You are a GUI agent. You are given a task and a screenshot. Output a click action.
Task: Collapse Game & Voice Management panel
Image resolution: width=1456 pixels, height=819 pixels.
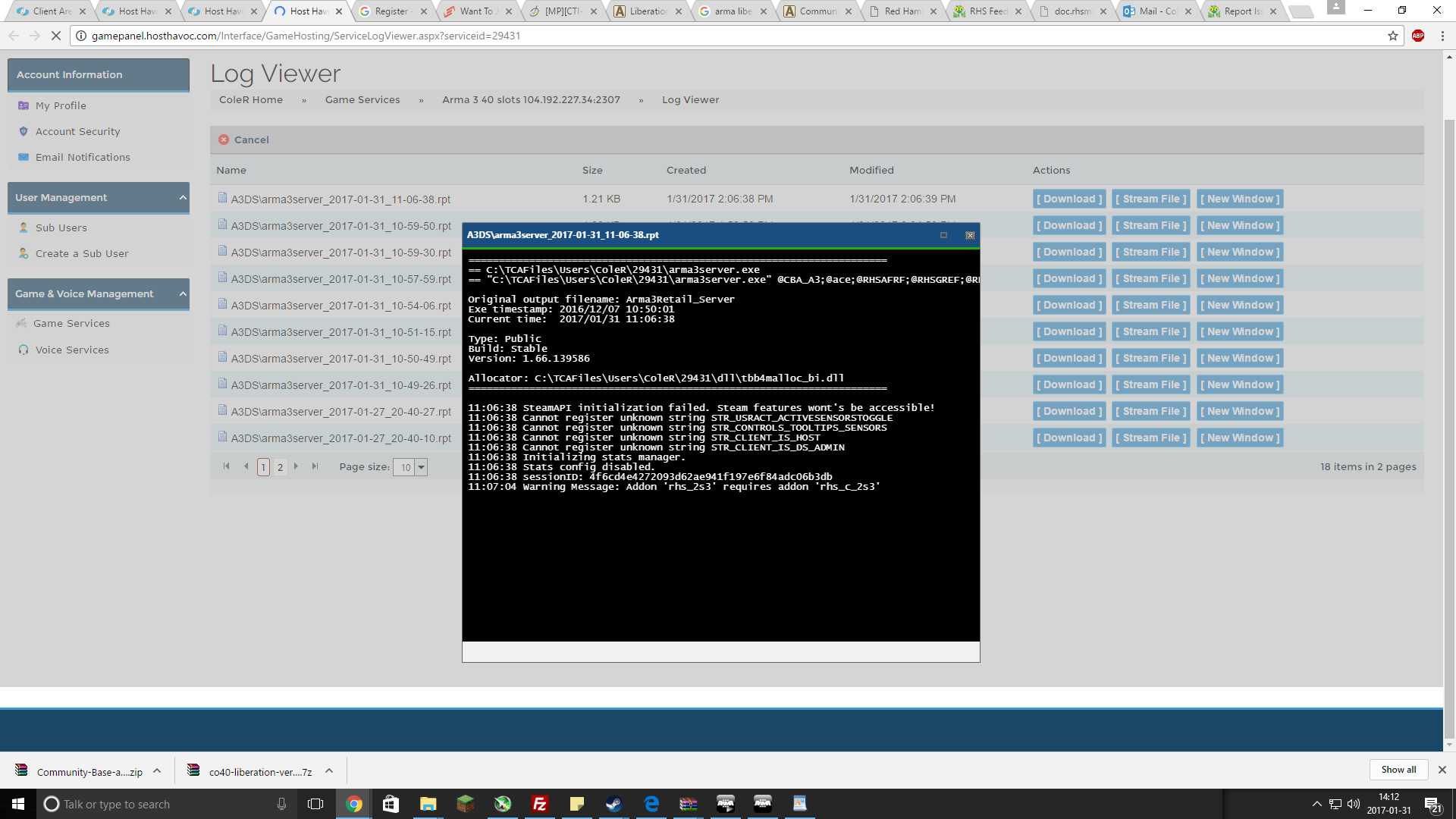coord(183,293)
